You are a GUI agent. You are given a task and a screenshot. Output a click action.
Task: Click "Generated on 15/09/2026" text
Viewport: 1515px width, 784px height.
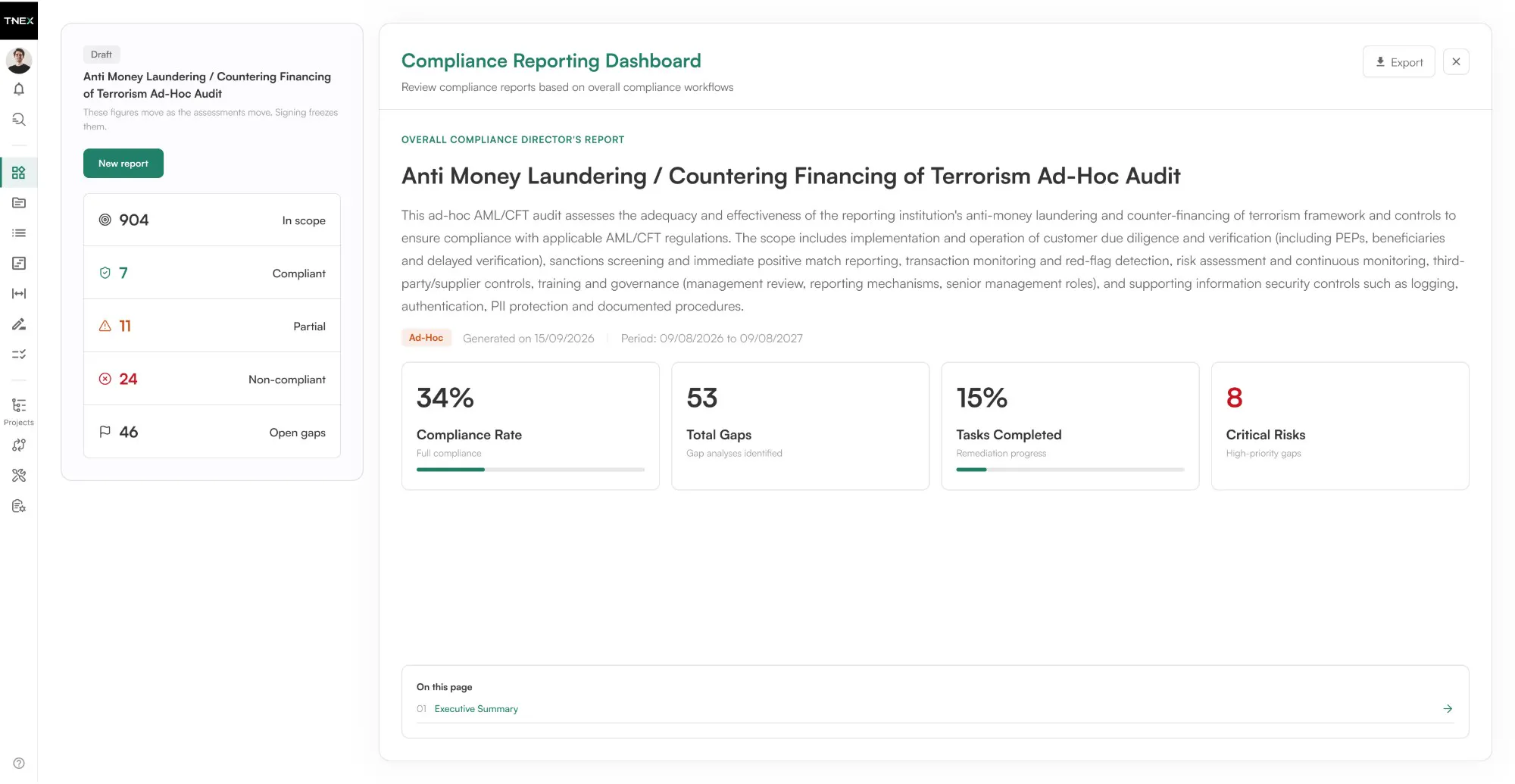[529, 339]
